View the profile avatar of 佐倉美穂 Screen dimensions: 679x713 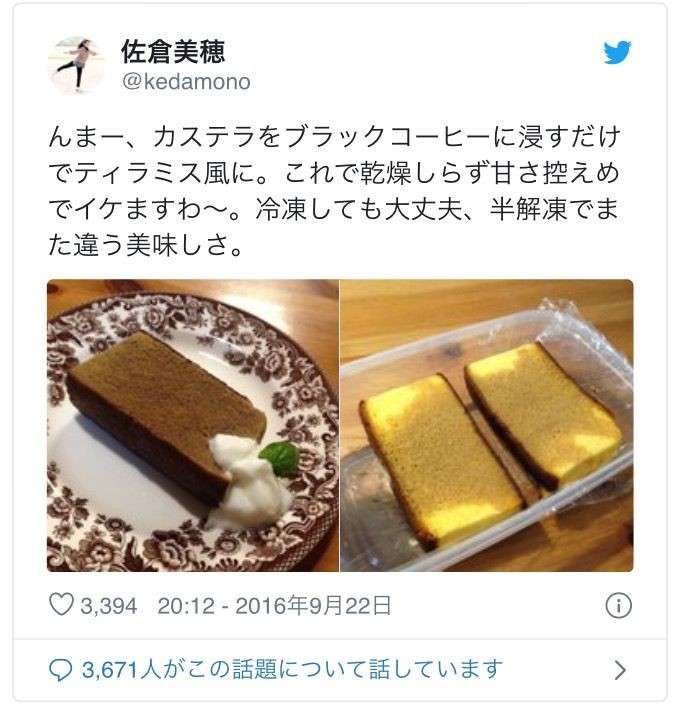(76, 65)
